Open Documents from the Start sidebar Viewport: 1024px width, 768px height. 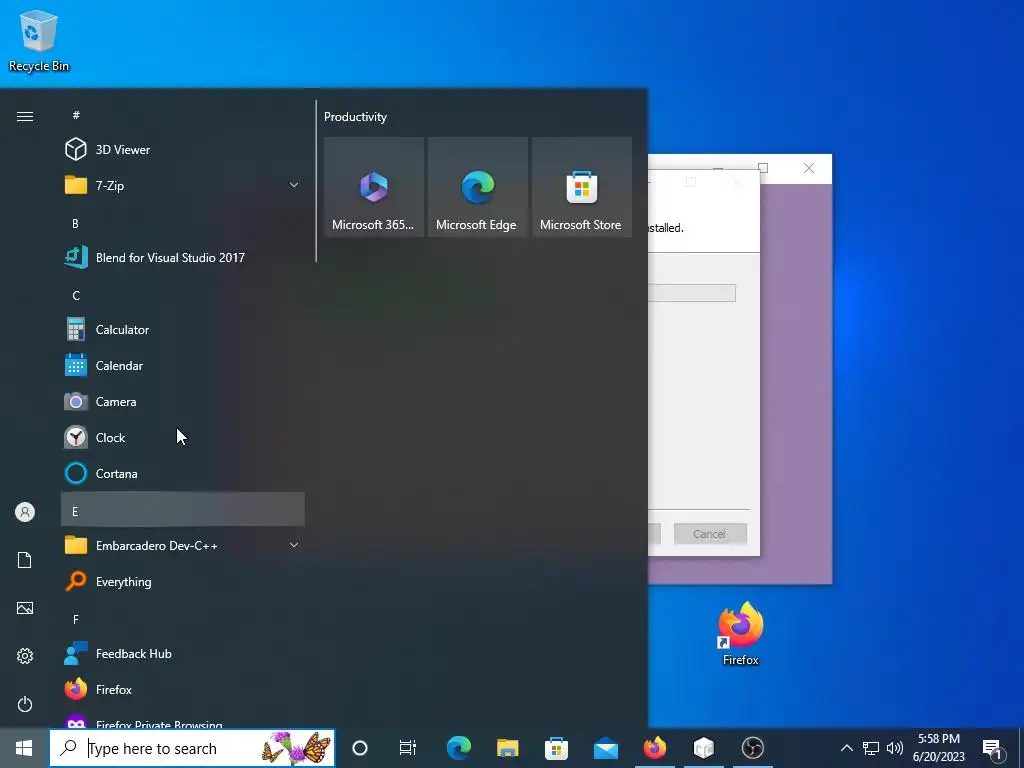[25, 560]
